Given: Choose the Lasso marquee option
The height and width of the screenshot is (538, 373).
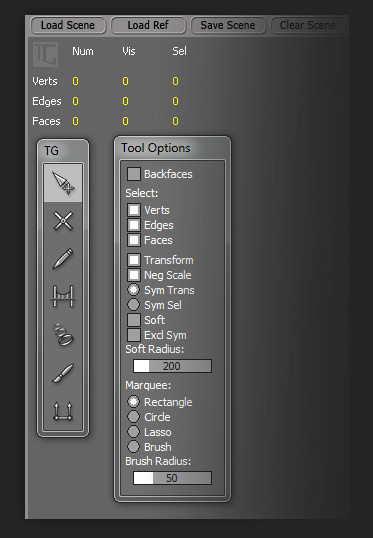Looking at the screenshot, I should tap(133, 432).
